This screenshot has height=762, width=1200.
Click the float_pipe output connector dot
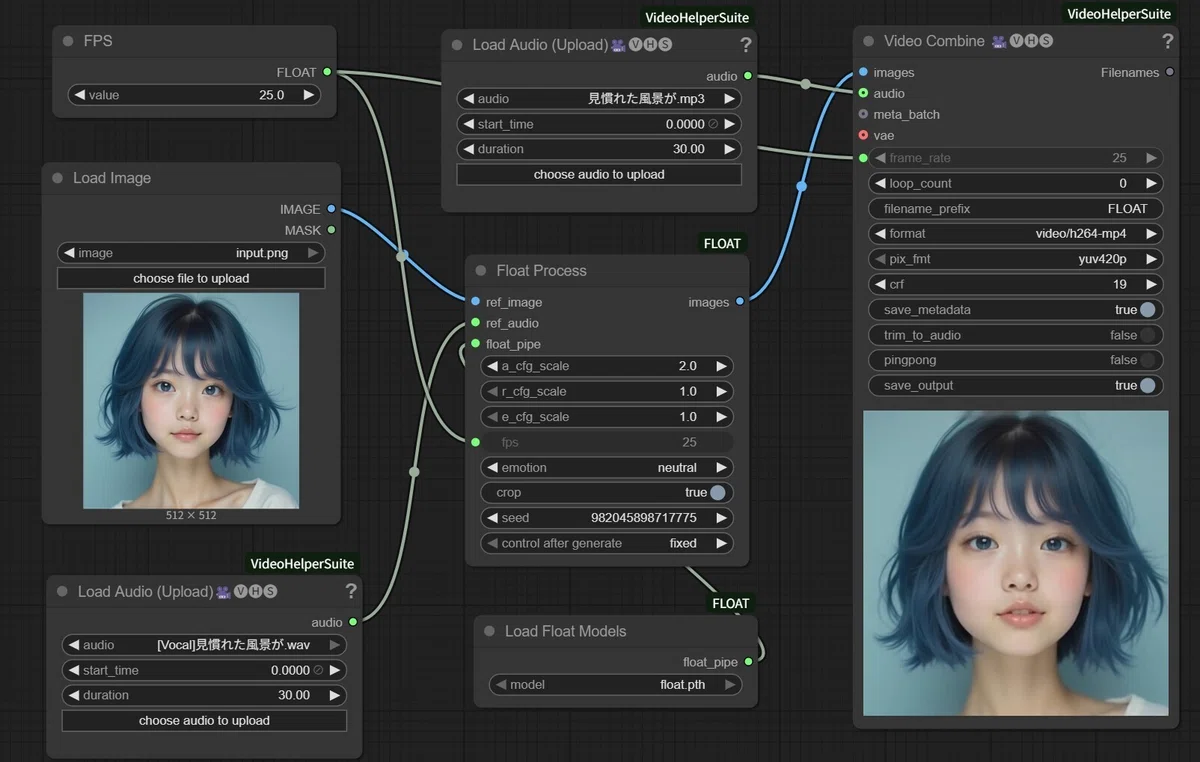click(749, 662)
